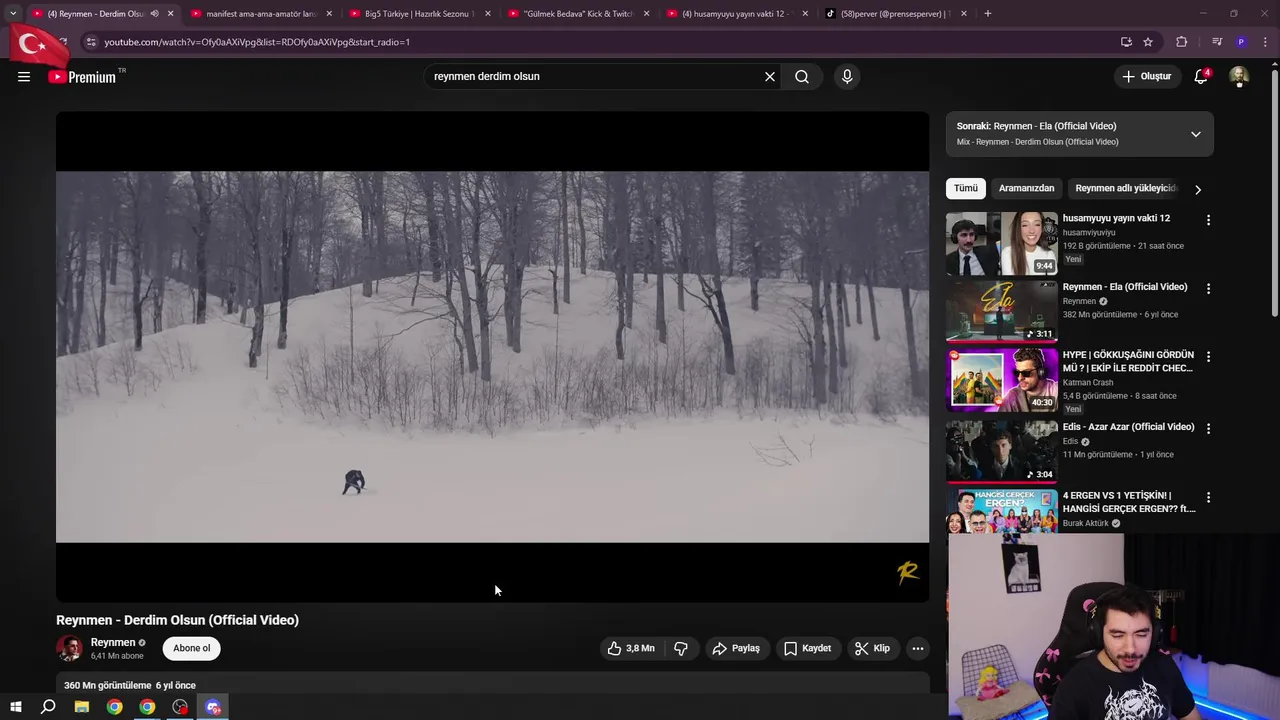This screenshot has height=720, width=1280.
Task: Open site information icon in address bar
Action: [91, 42]
